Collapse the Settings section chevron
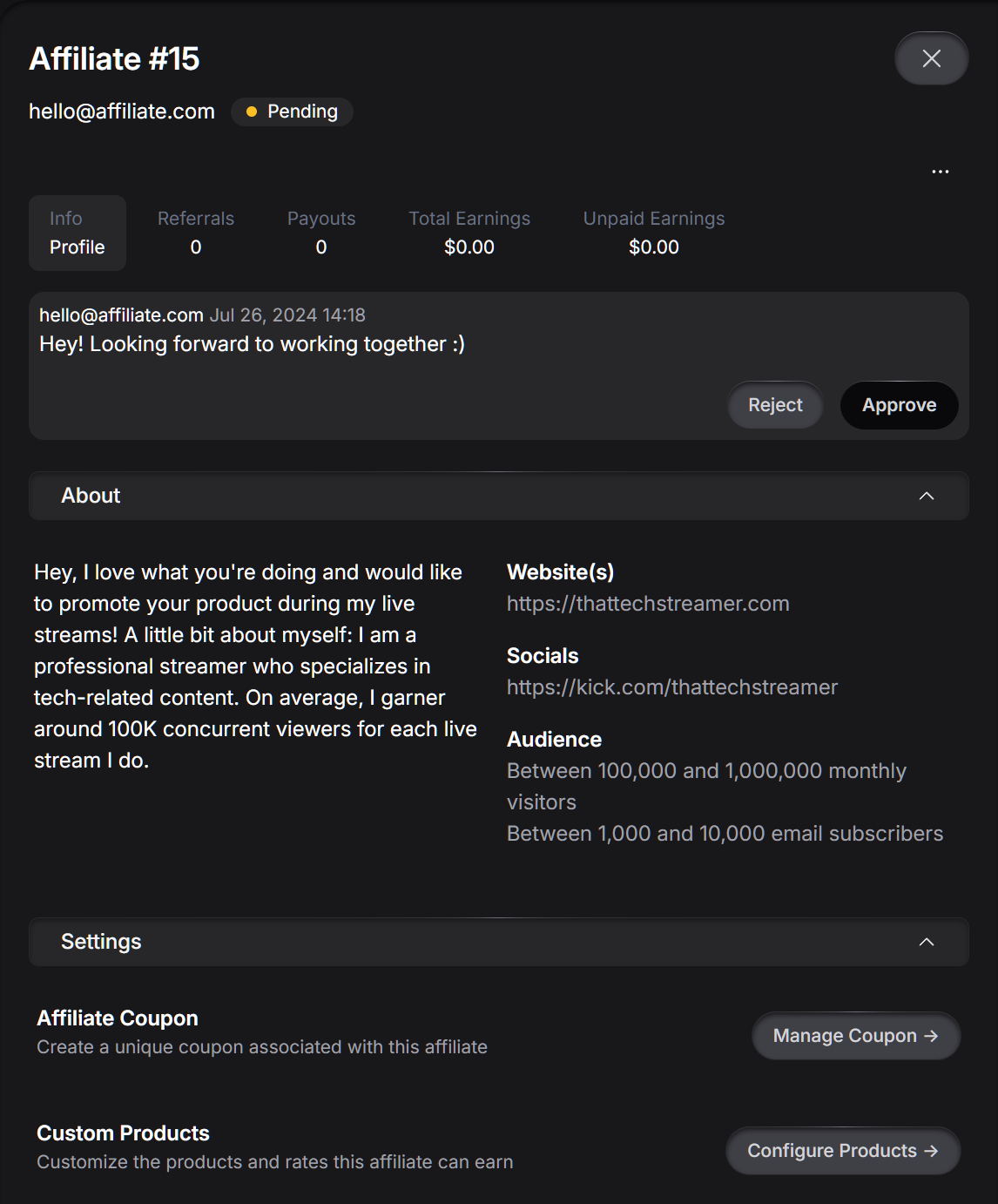The image size is (998, 1204). [927, 942]
